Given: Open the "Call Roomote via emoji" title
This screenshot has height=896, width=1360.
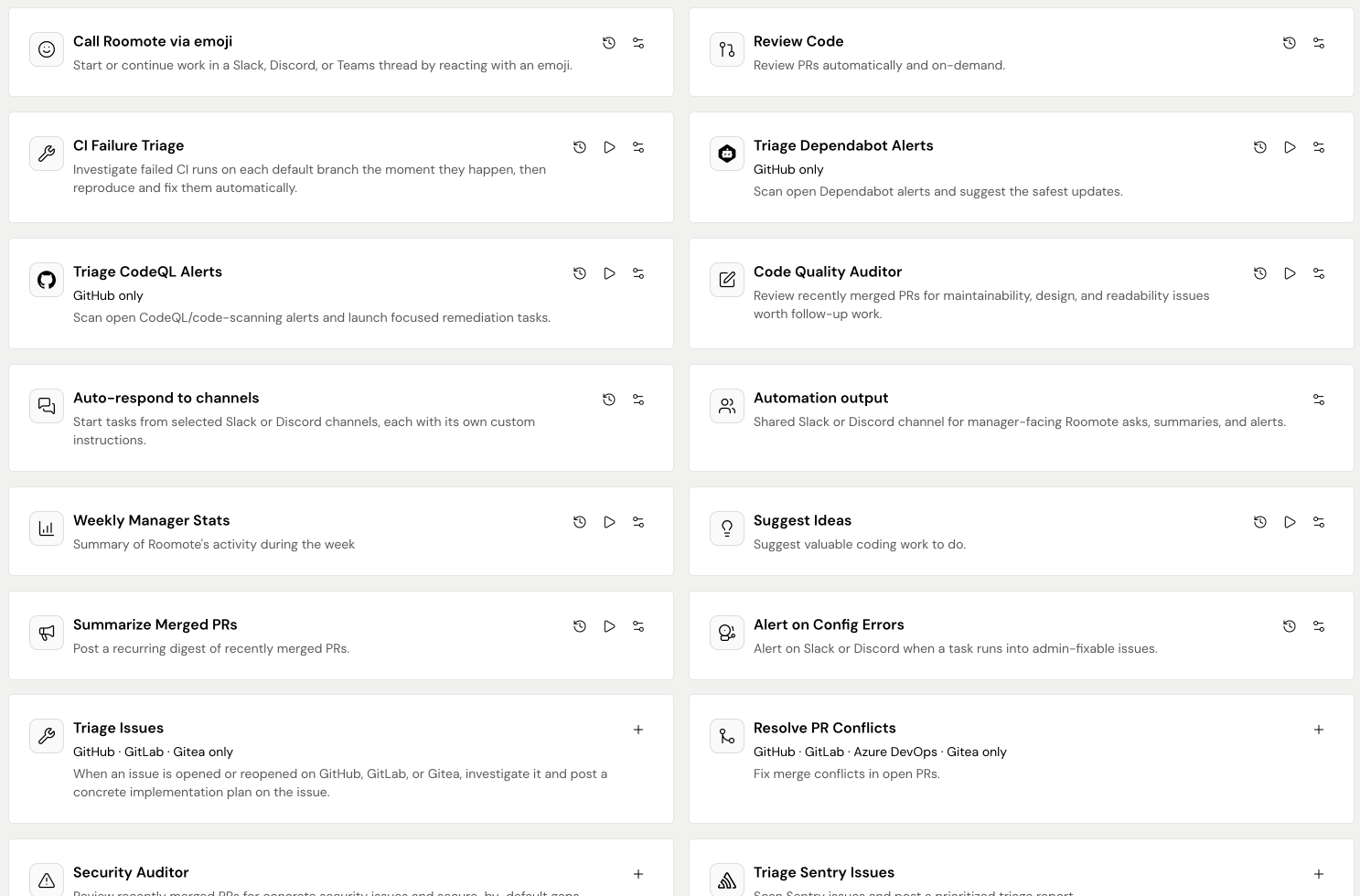Looking at the screenshot, I should (x=153, y=41).
